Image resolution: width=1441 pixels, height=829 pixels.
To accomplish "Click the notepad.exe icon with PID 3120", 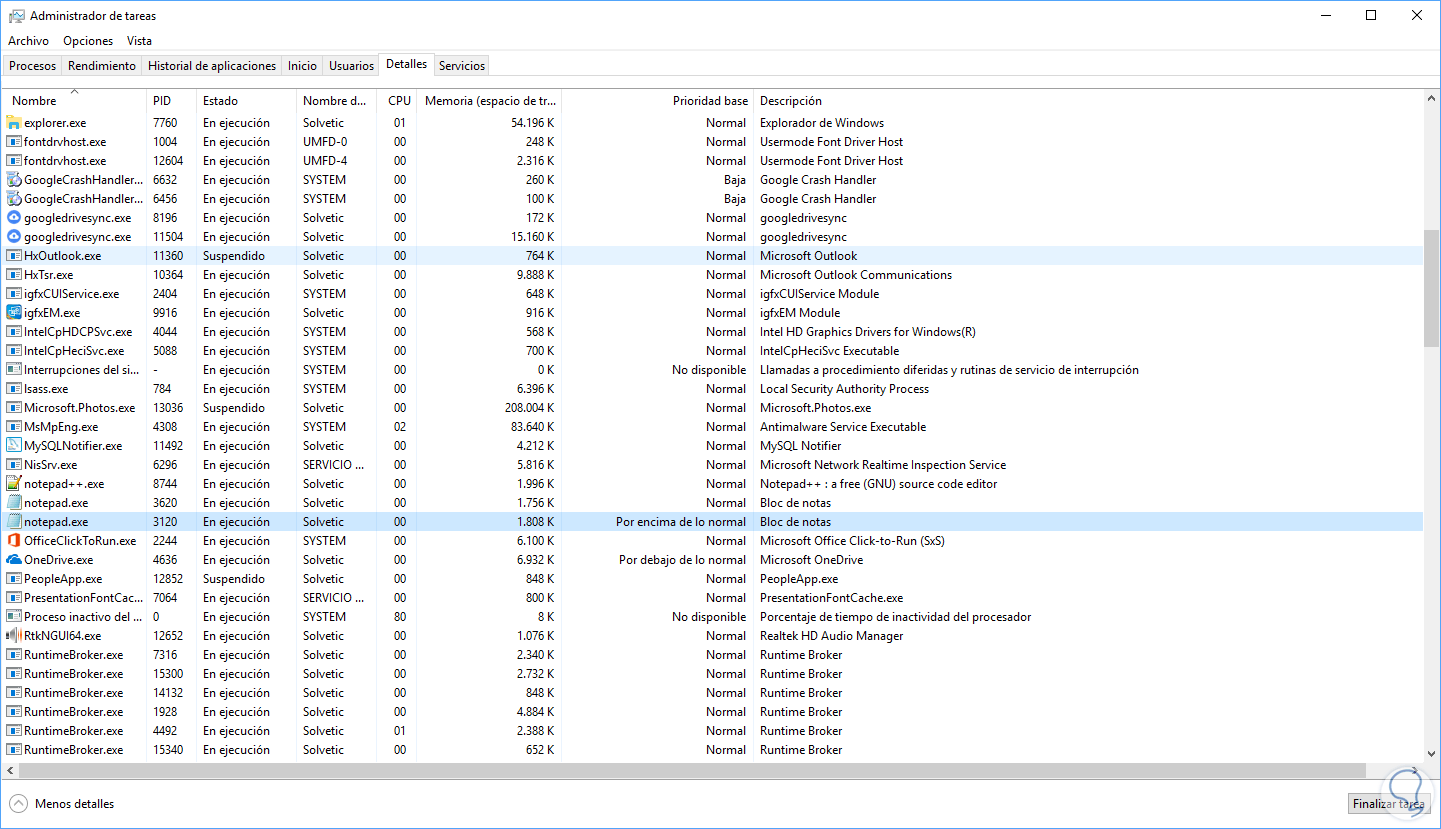I will (14, 522).
